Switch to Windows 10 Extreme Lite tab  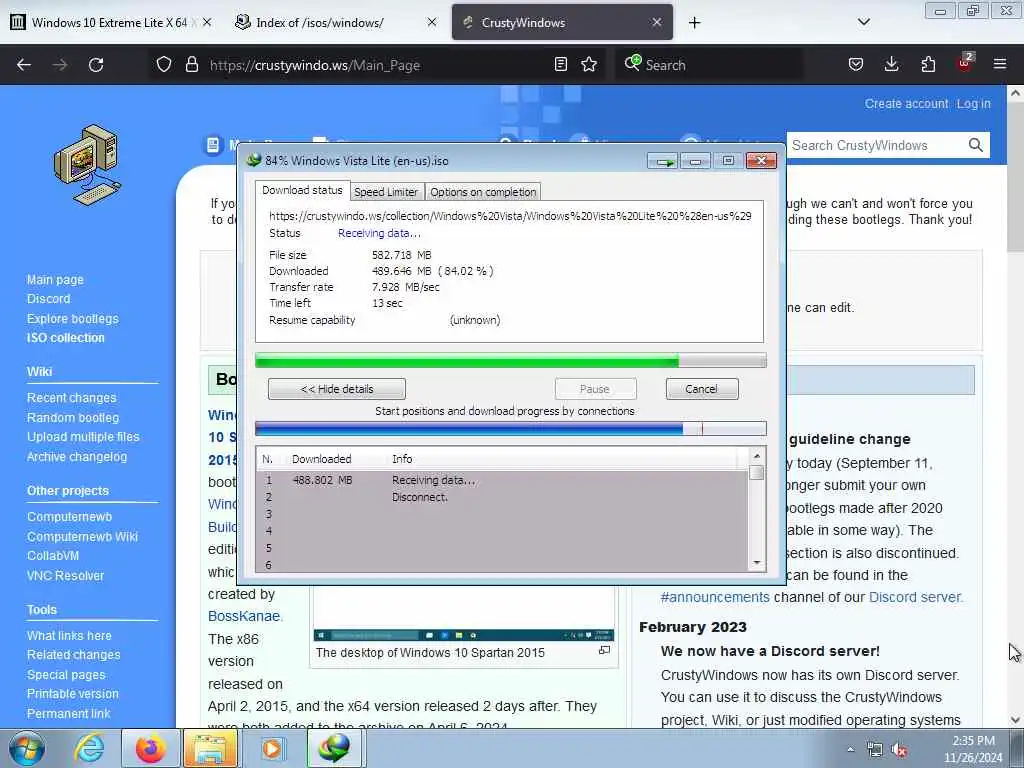coord(111,23)
